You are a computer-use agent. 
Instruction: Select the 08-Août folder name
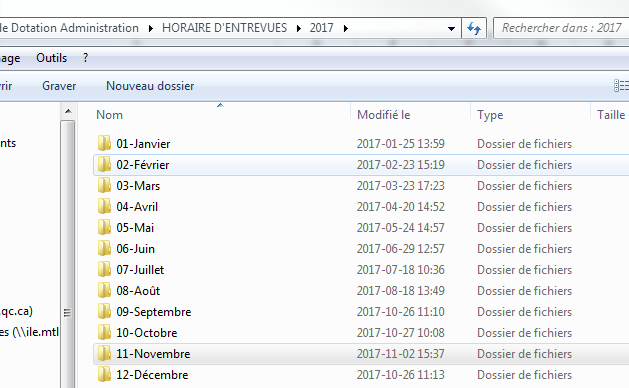pos(138,290)
